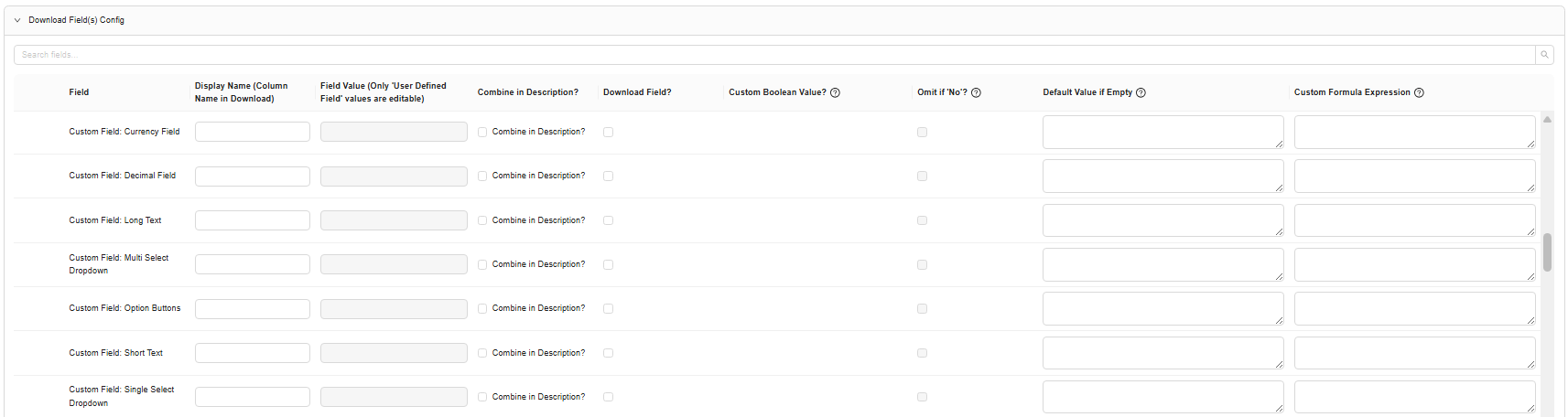Collapse the Download Field(s) Config section
This screenshot has width=1568, height=417.
click(x=17, y=20)
